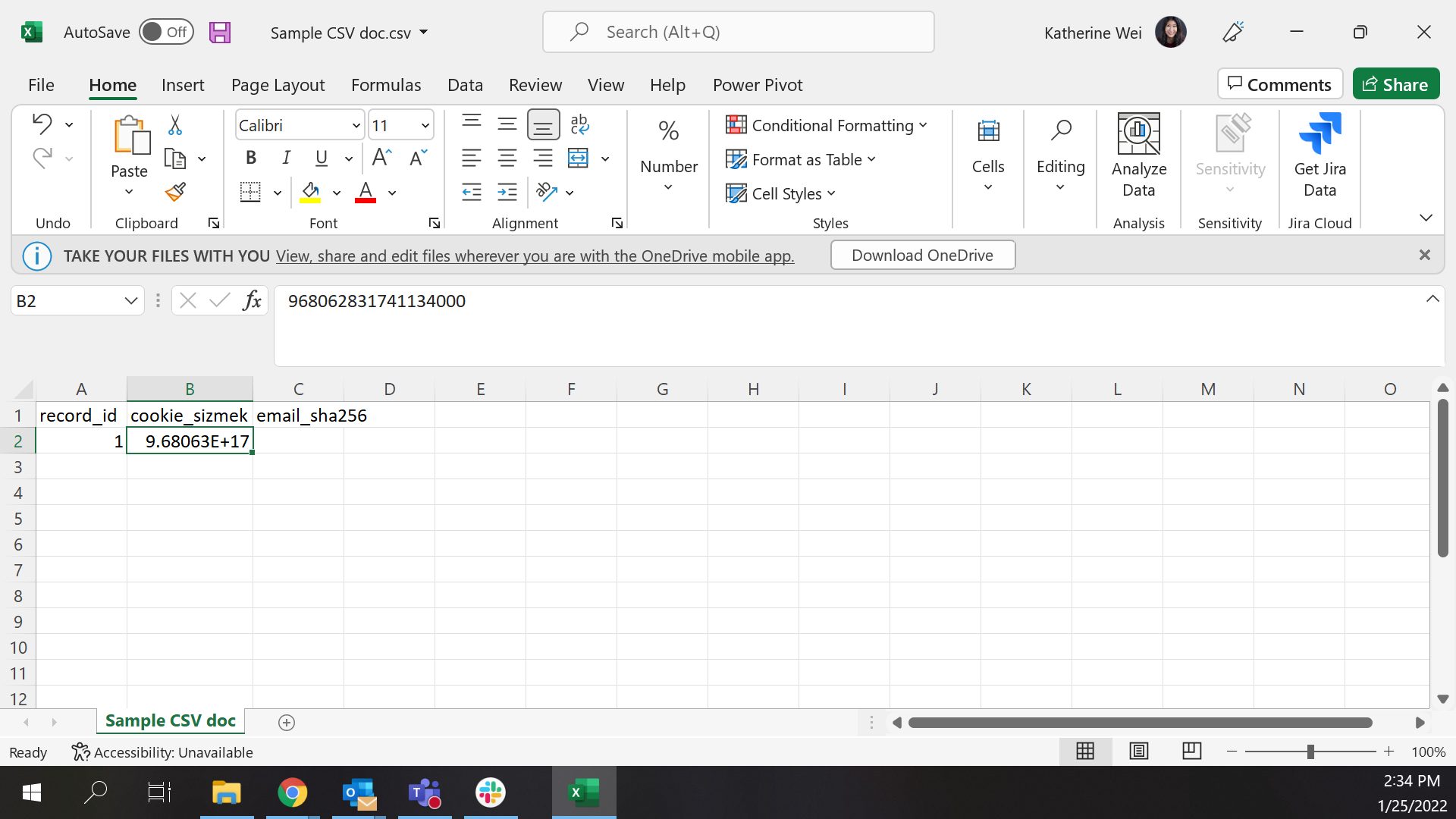Open OneDrive mobile app link
The height and width of the screenshot is (819, 1456).
click(535, 256)
